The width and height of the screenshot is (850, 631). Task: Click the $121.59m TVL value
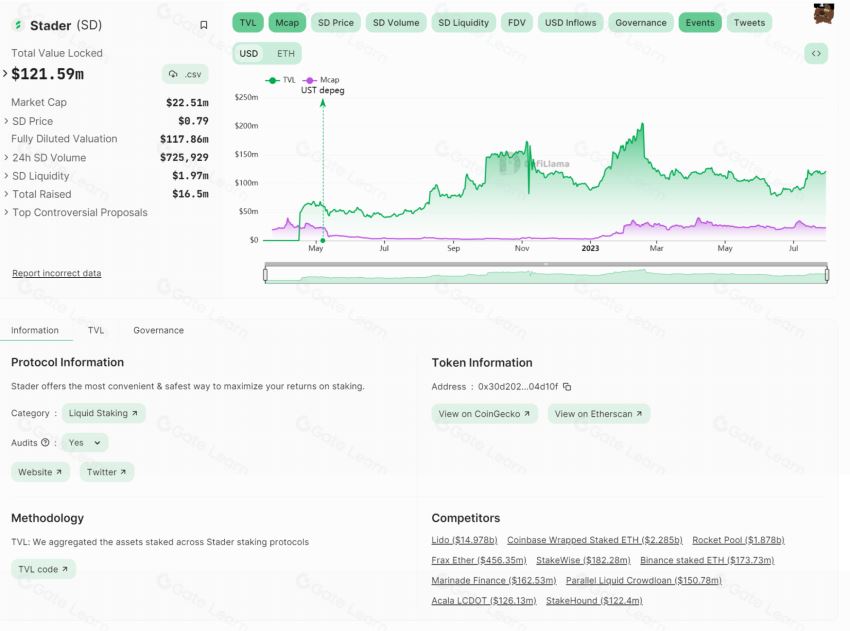pos(48,74)
